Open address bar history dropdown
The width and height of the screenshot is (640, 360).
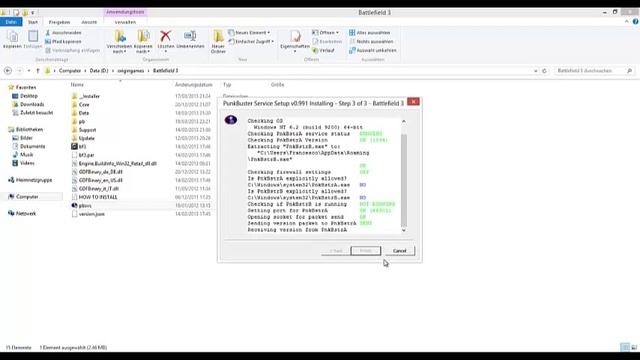536,71
